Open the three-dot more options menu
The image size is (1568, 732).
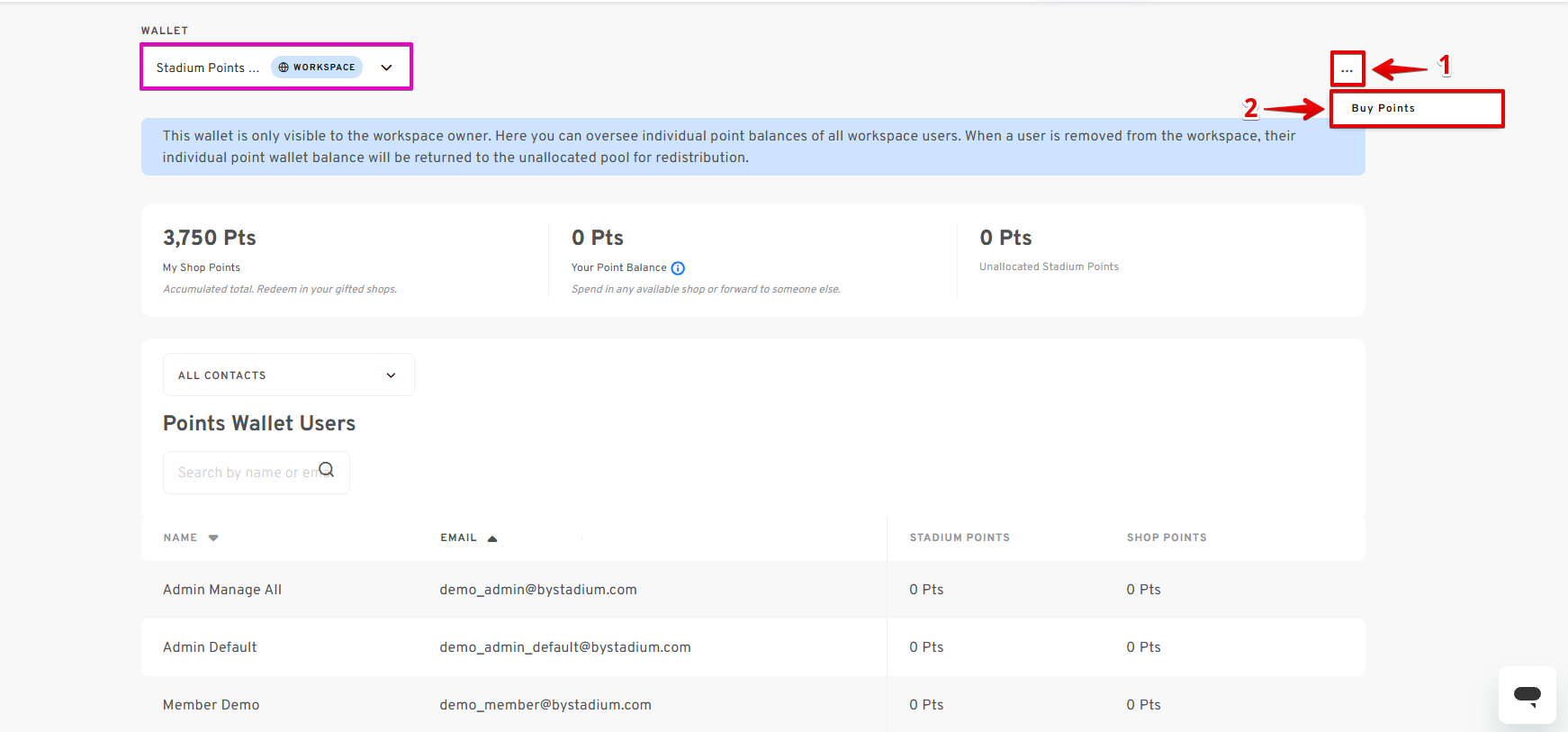tap(1347, 68)
